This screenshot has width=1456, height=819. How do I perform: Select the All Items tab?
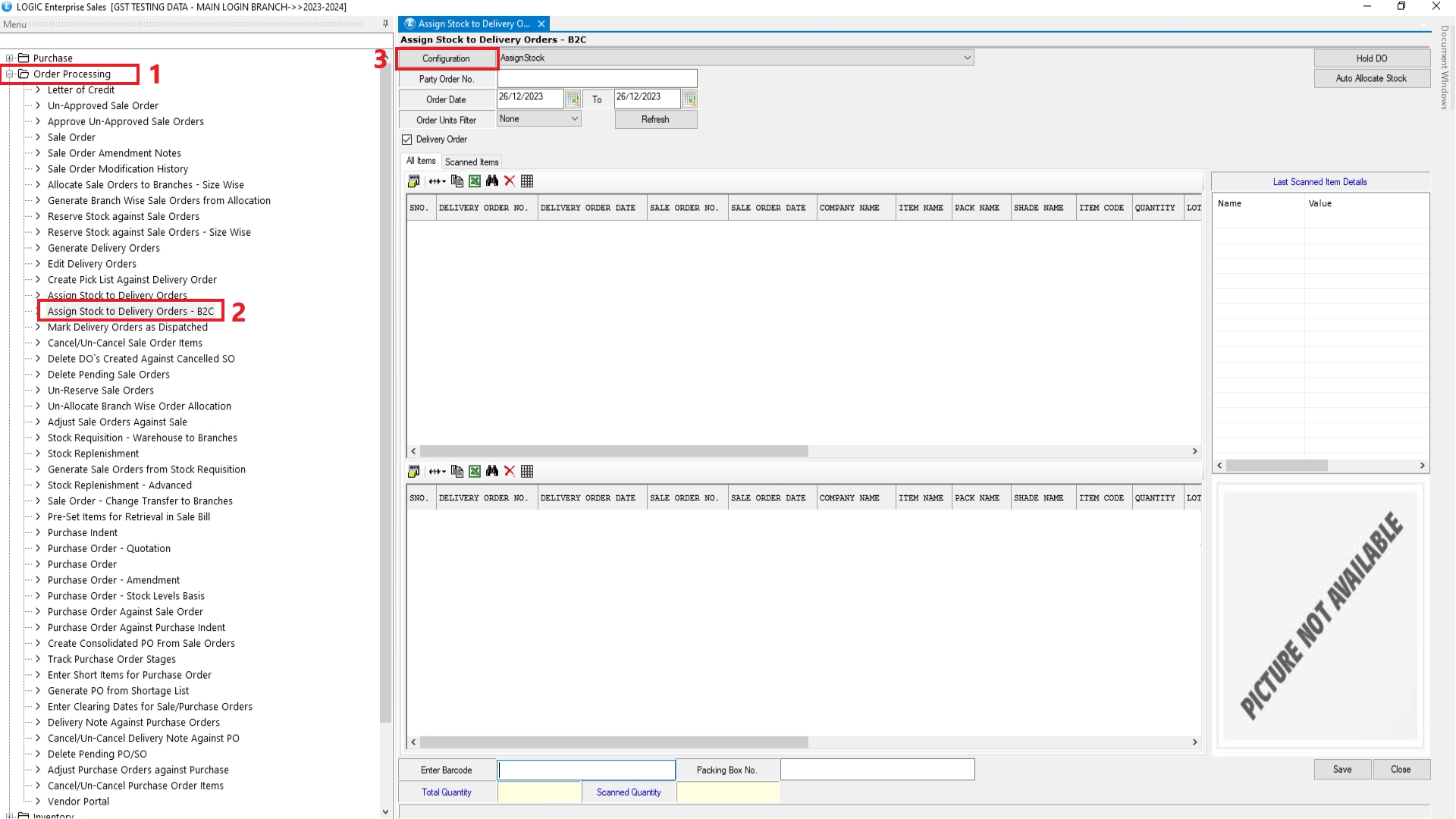421,161
